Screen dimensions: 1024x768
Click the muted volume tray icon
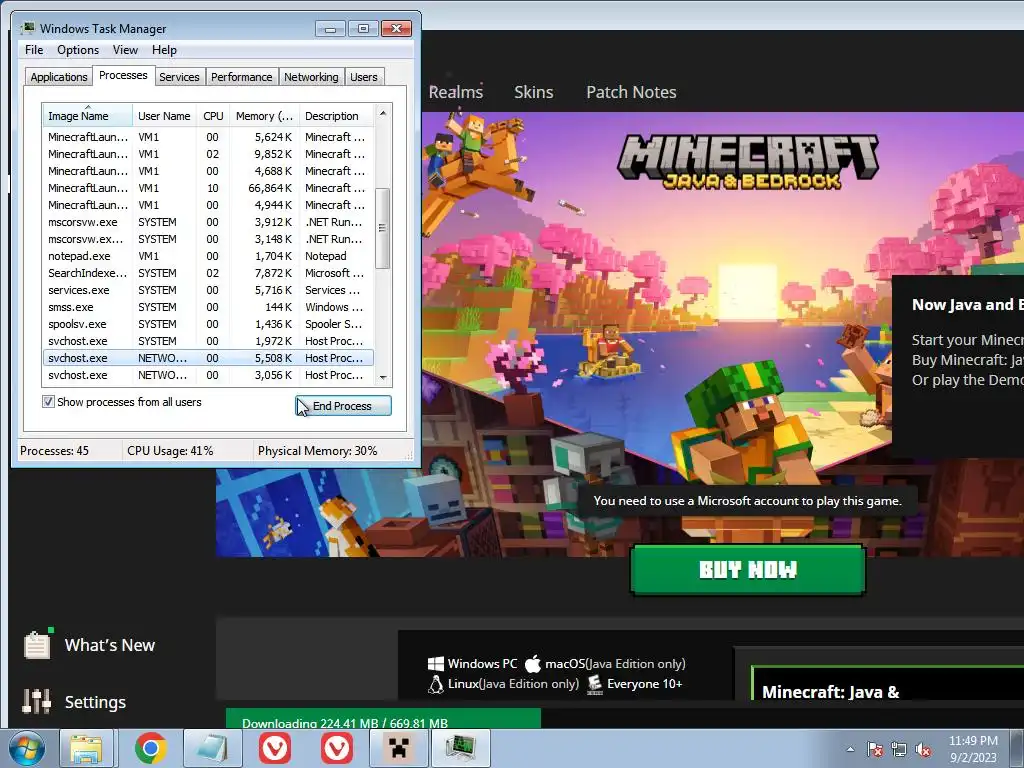click(x=923, y=750)
